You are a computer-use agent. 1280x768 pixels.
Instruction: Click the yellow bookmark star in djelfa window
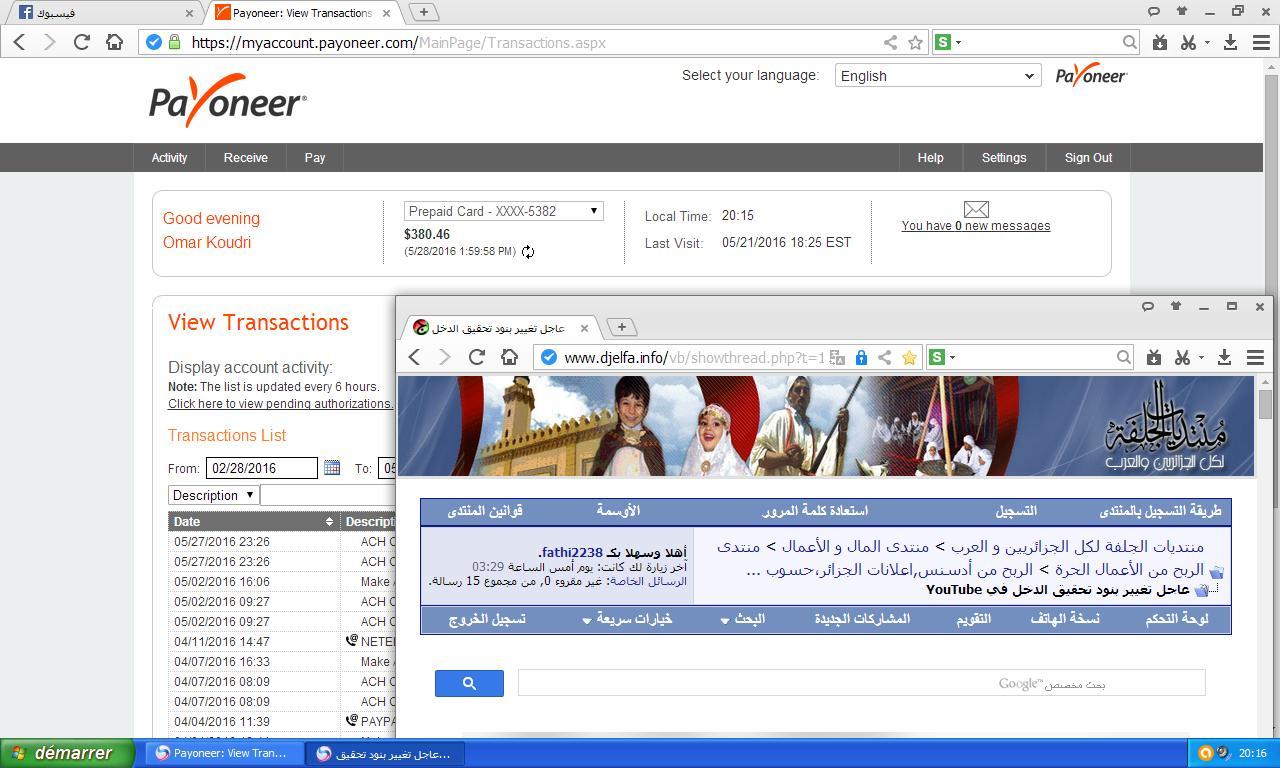coord(909,357)
